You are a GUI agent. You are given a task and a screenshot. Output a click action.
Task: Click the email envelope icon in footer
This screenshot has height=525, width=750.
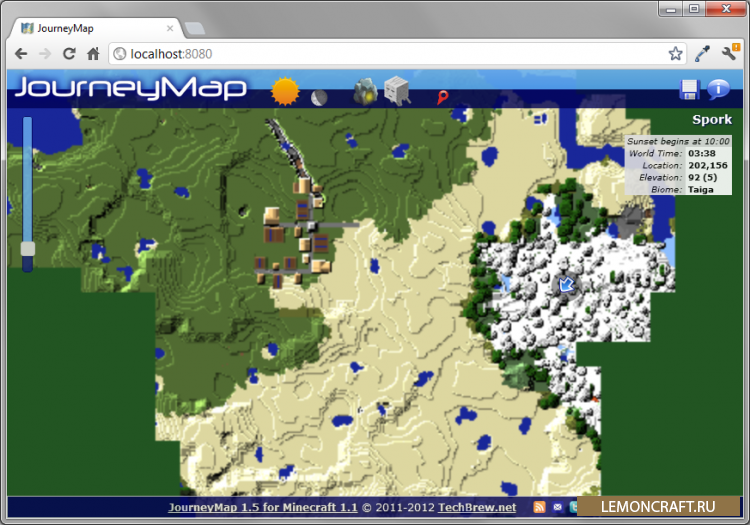(557, 508)
